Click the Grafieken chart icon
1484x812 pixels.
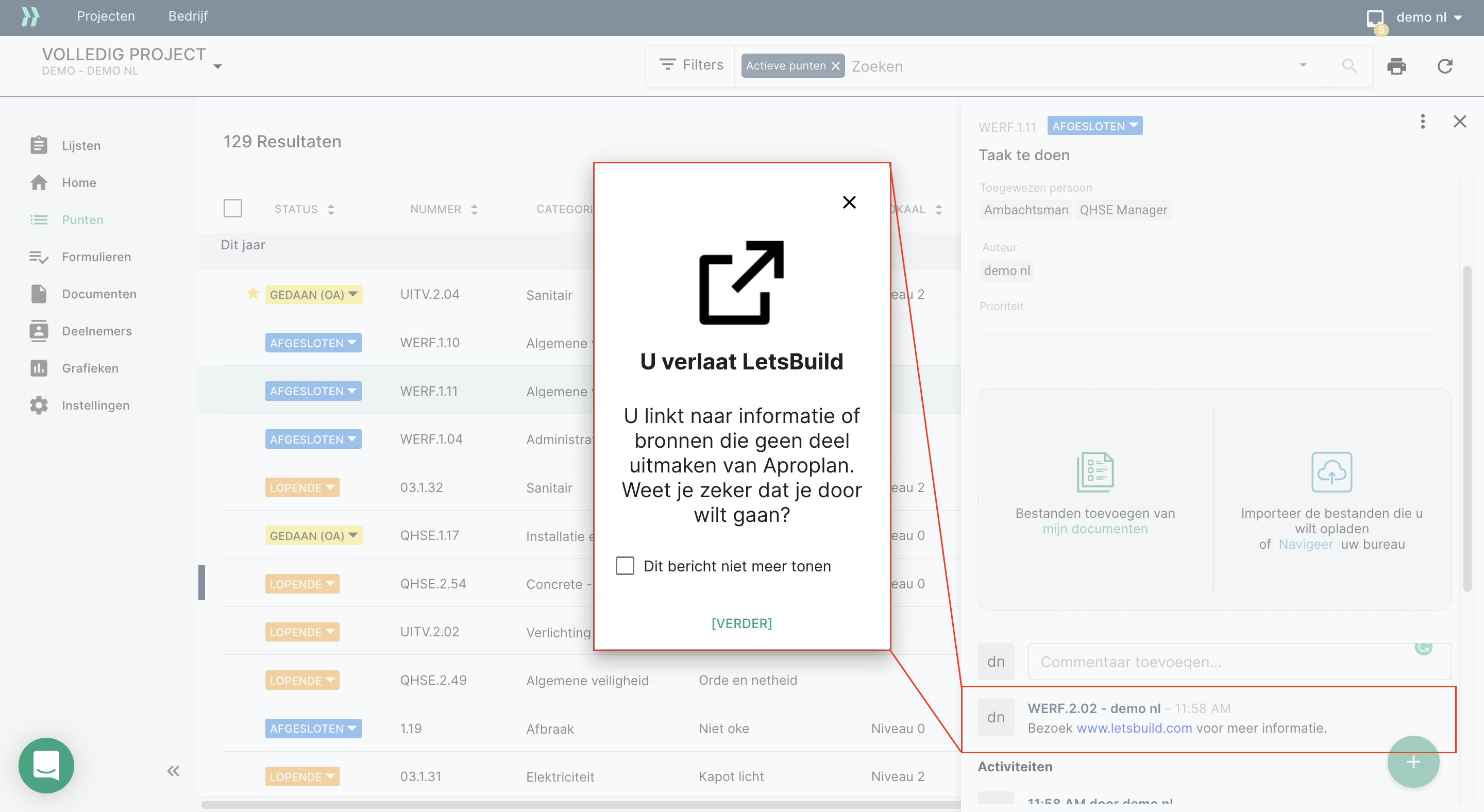pos(39,368)
